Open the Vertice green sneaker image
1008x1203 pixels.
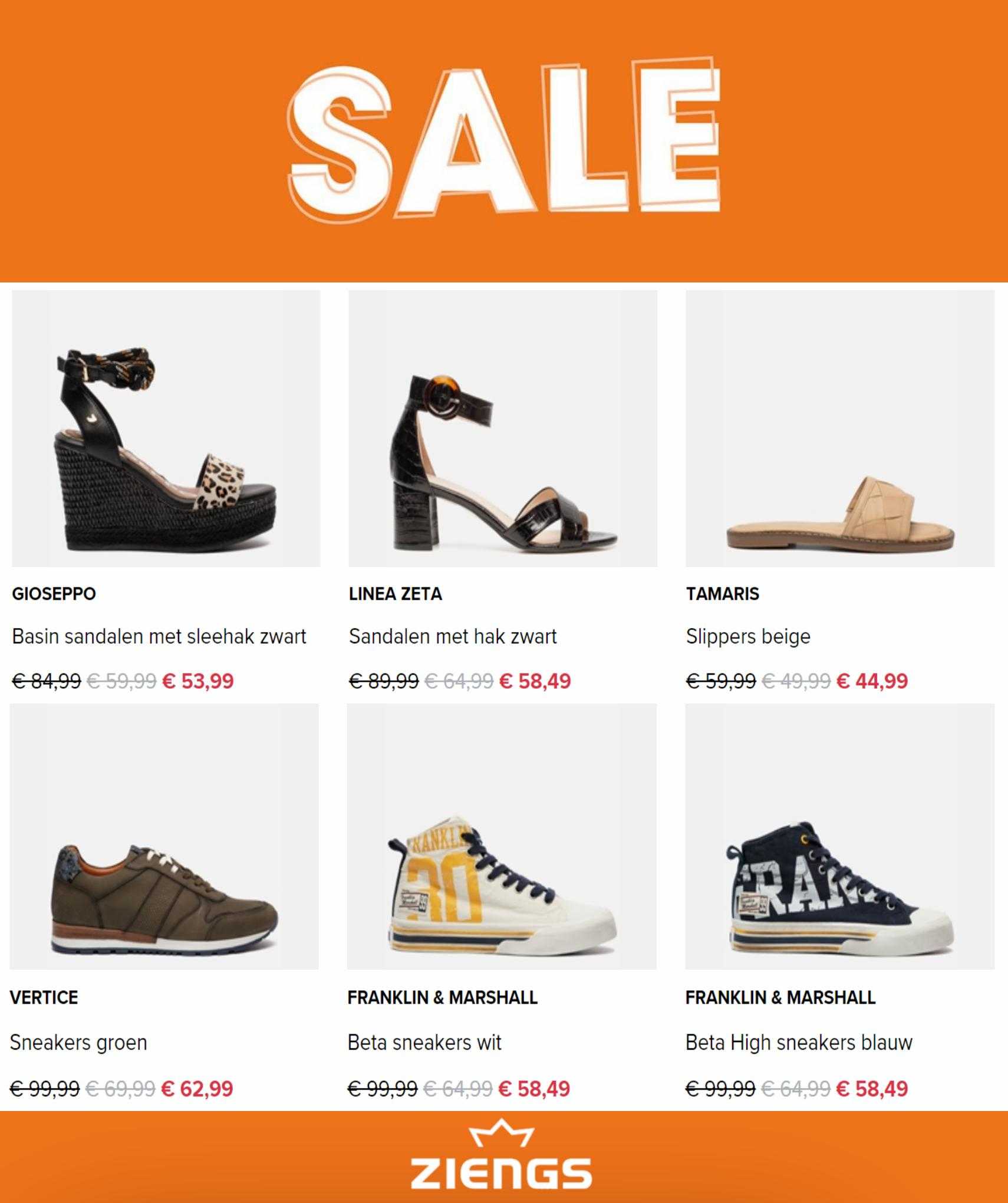tap(164, 836)
